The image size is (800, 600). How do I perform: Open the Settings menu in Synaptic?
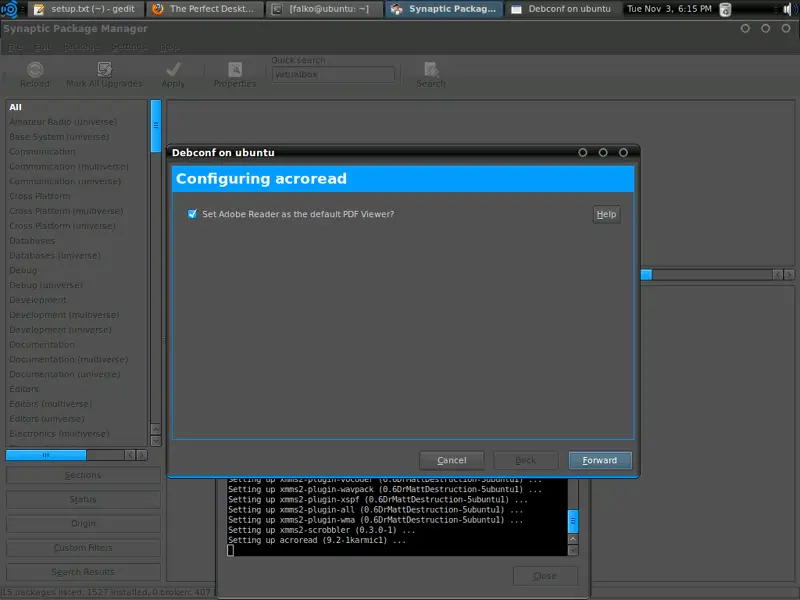[130, 47]
